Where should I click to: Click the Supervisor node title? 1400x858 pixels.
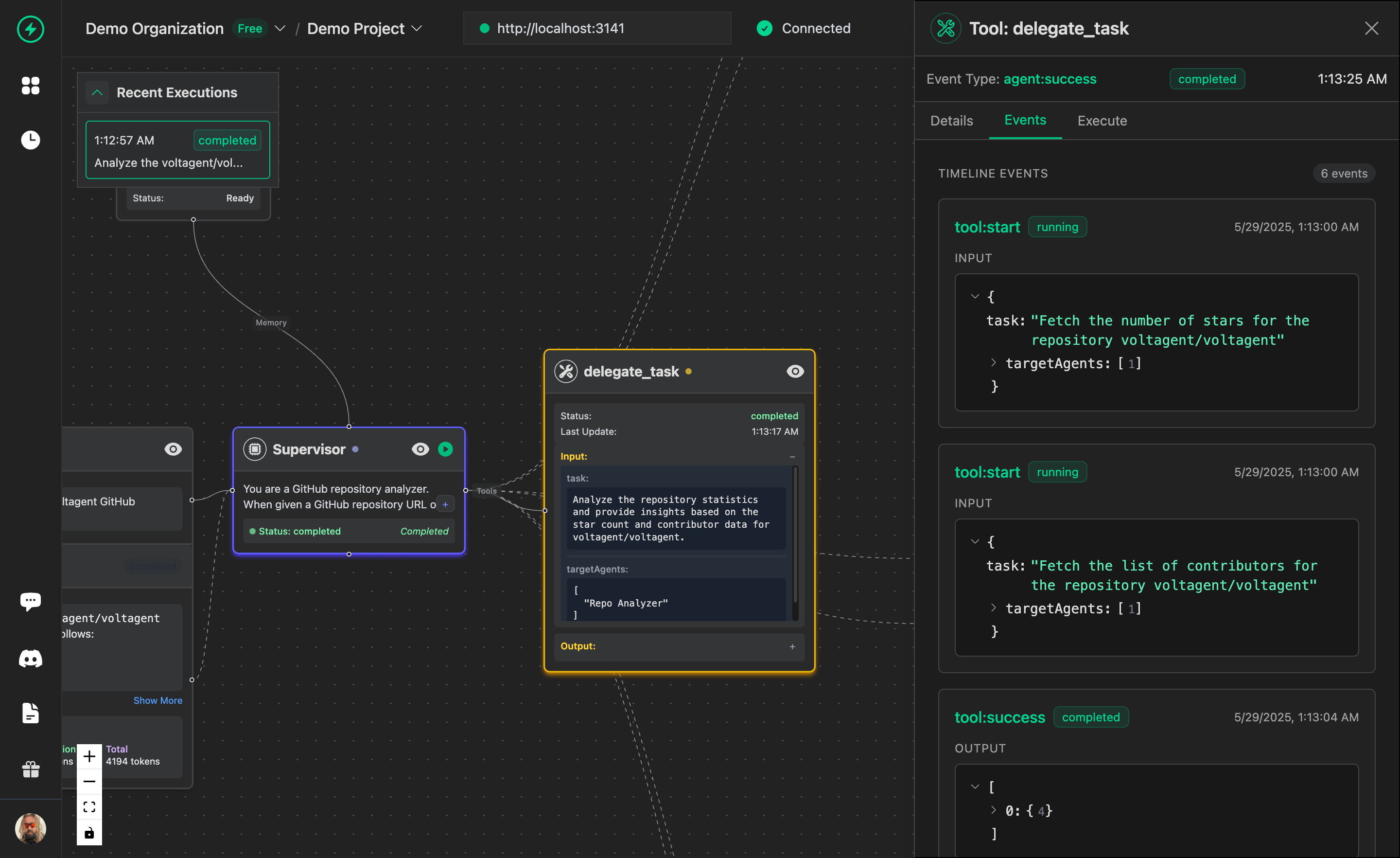tap(309, 449)
